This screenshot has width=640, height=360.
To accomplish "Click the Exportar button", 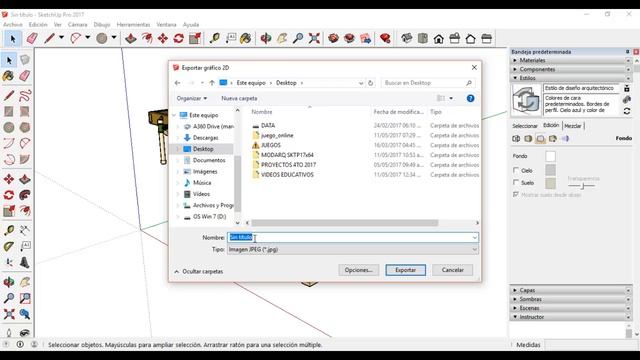I will [406, 270].
